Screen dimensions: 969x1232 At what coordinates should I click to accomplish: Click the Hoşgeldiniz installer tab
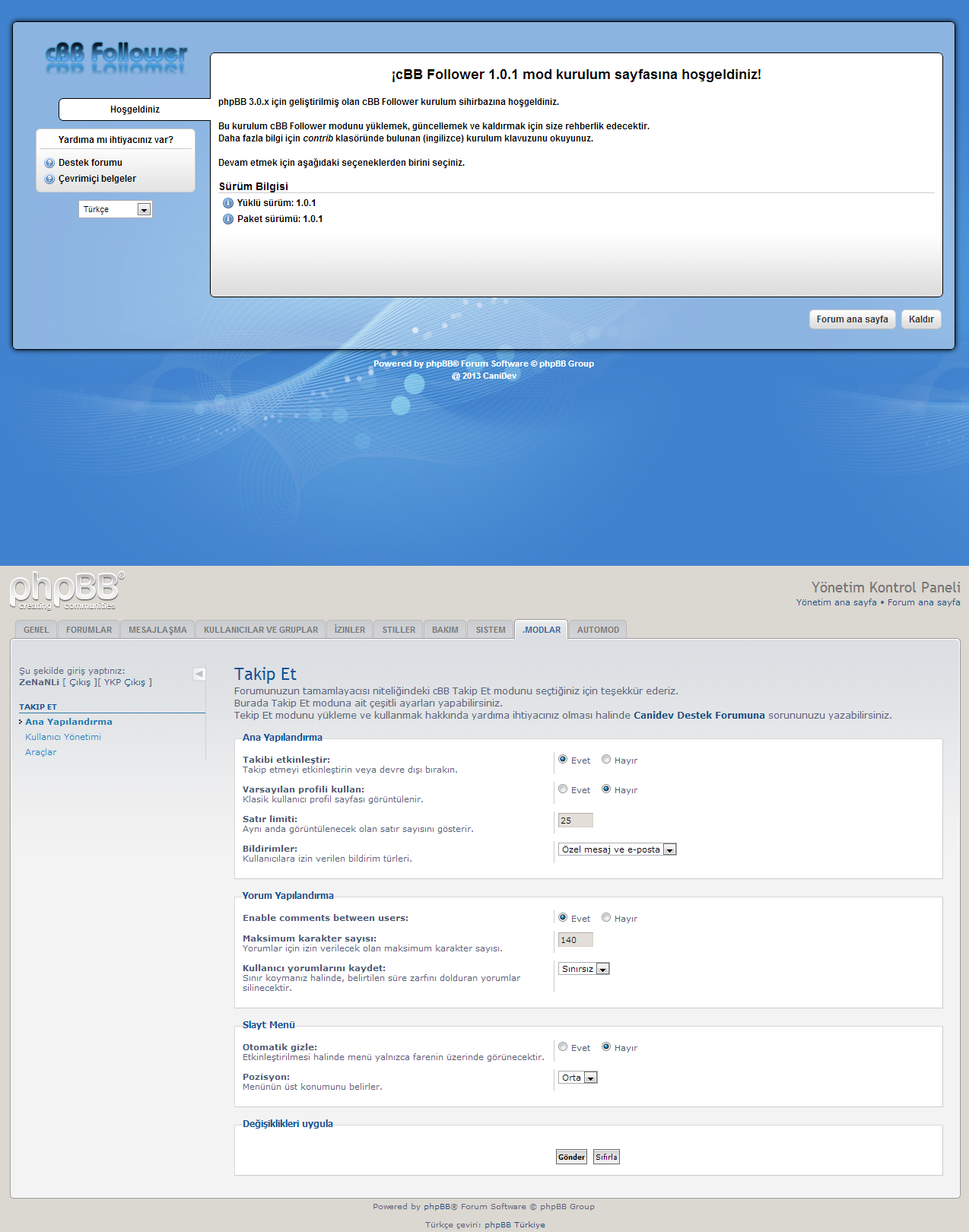click(135, 110)
